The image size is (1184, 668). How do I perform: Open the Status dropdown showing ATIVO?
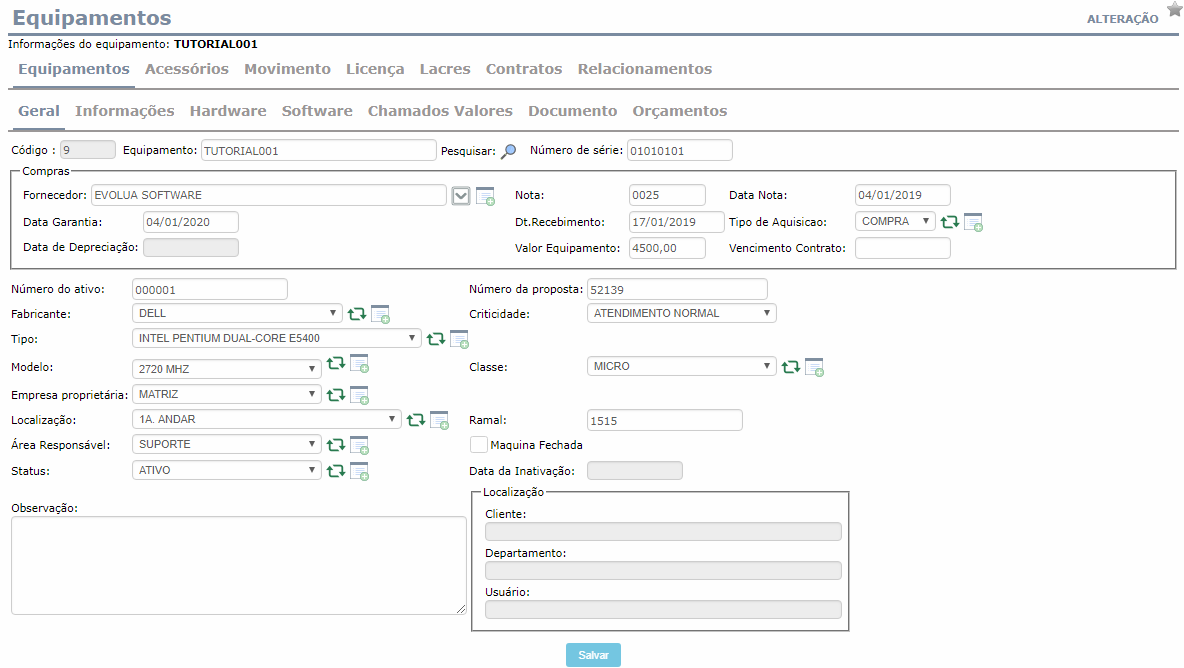226,470
